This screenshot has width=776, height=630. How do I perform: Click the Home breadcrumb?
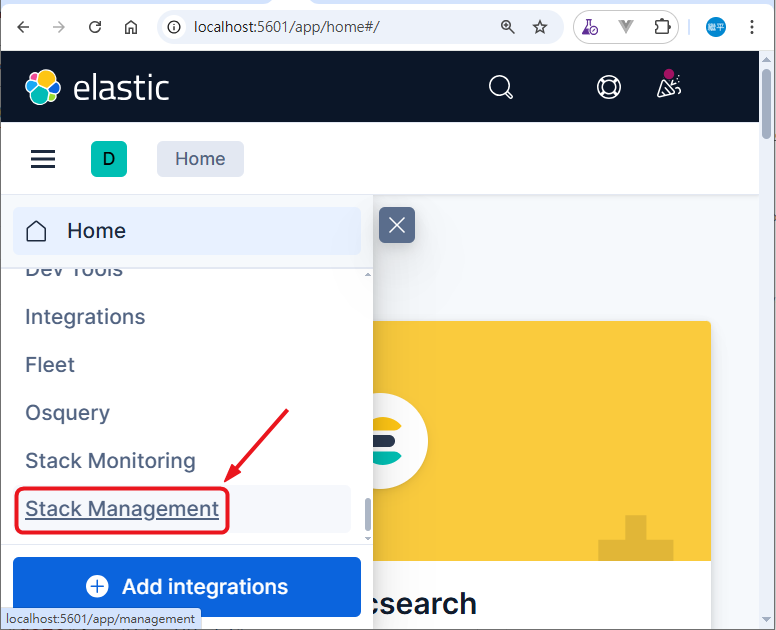click(200, 159)
